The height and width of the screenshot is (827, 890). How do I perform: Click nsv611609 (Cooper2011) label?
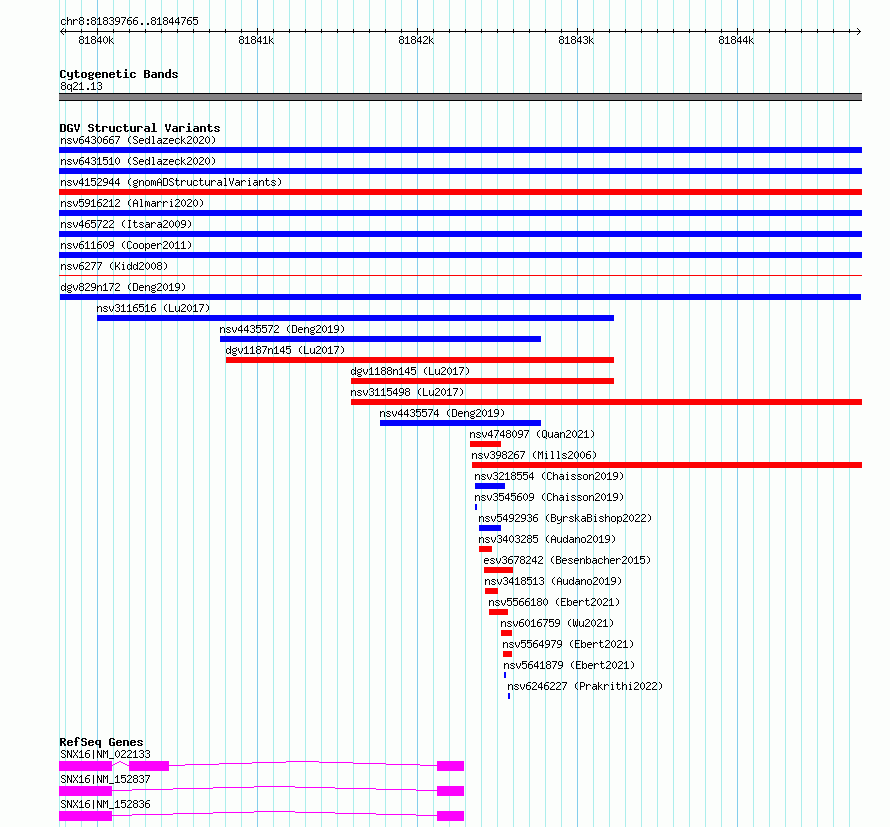click(x=126, y=245)
